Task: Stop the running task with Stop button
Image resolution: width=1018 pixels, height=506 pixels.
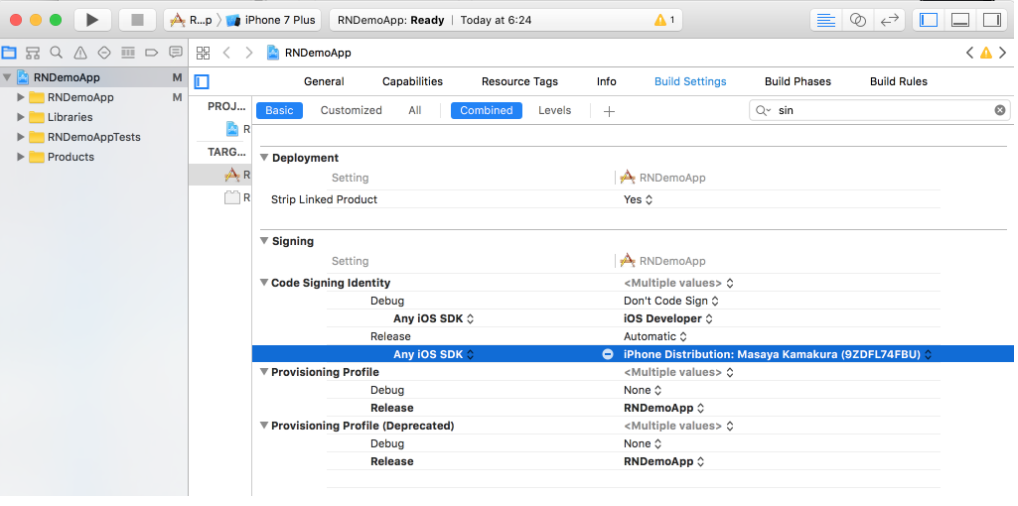Action: coord(138,19)
